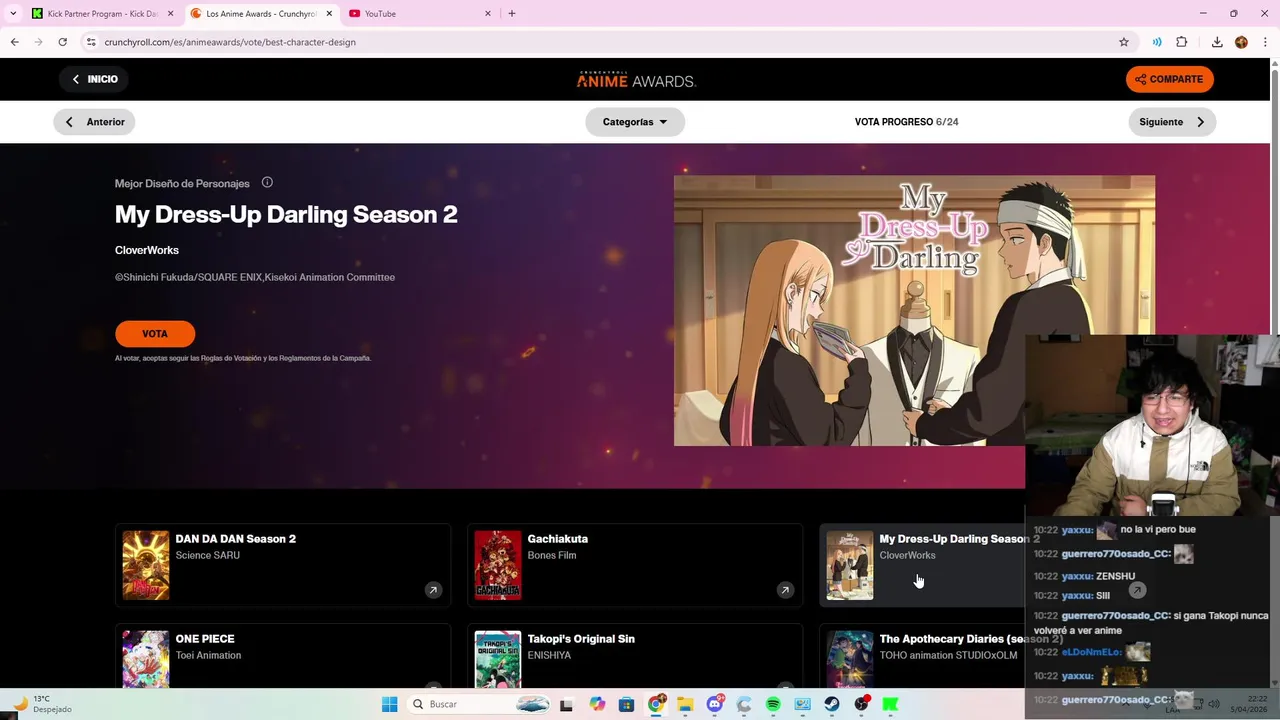The width and height of the screenshot is (1280, 720).
Task: Open the site information icon in address bar
Action: pos(91,42)
